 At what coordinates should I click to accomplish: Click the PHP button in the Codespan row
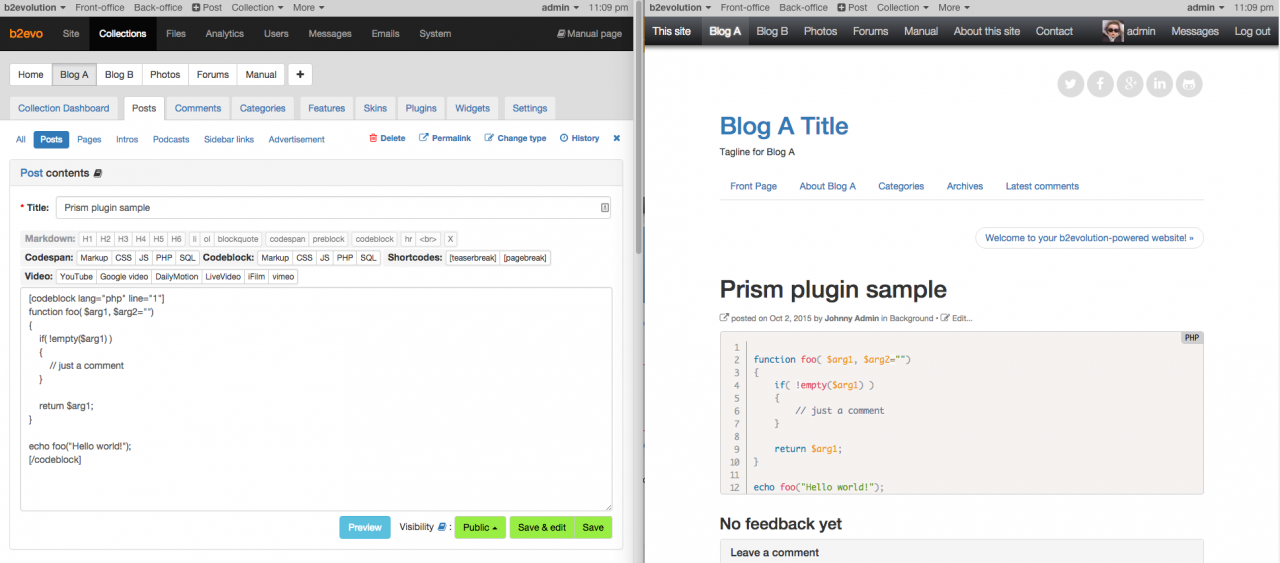(165, 258)
